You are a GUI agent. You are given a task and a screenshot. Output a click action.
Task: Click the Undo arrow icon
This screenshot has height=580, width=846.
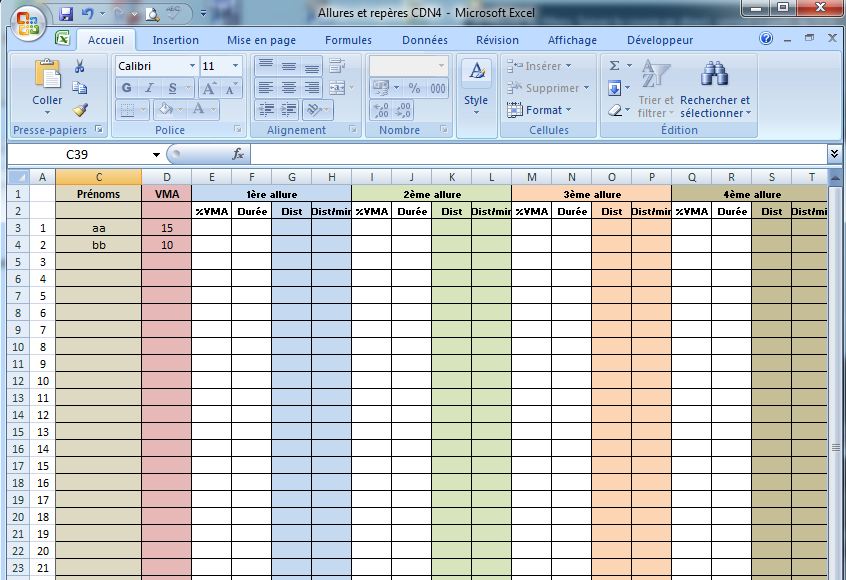(x=88, y=14)
